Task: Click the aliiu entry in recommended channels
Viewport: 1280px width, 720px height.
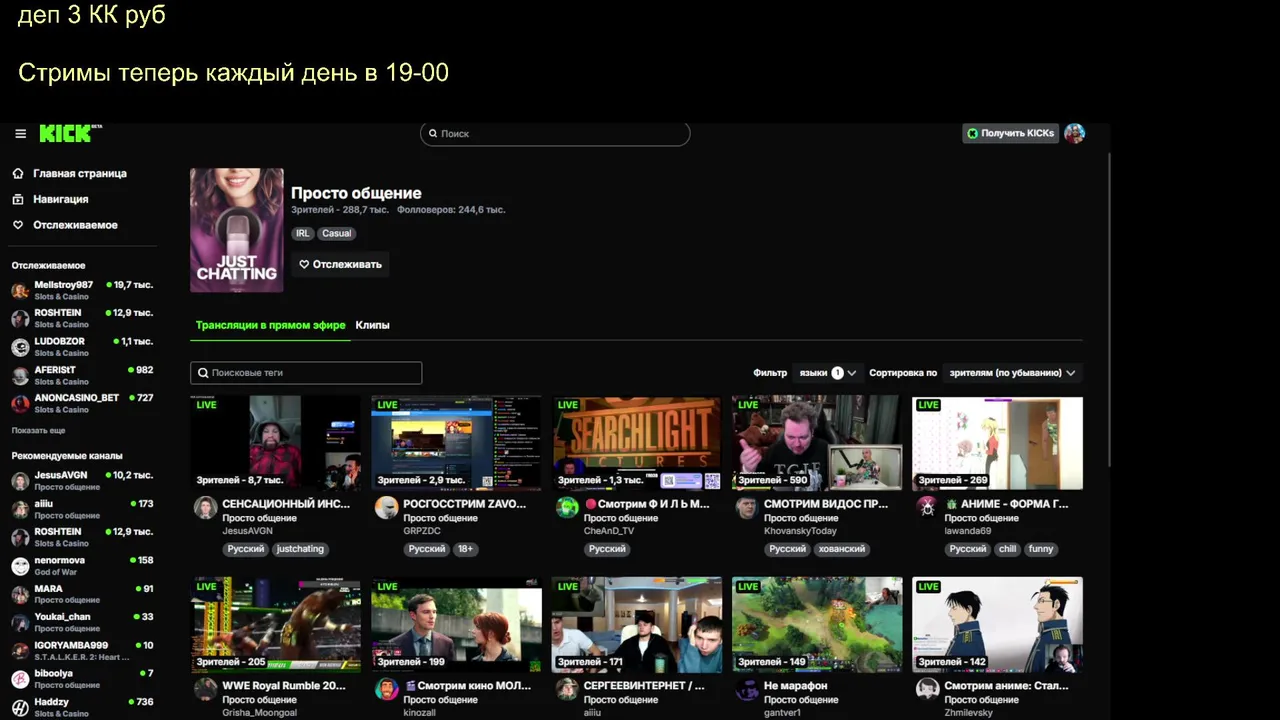Action: pos(82,509)
